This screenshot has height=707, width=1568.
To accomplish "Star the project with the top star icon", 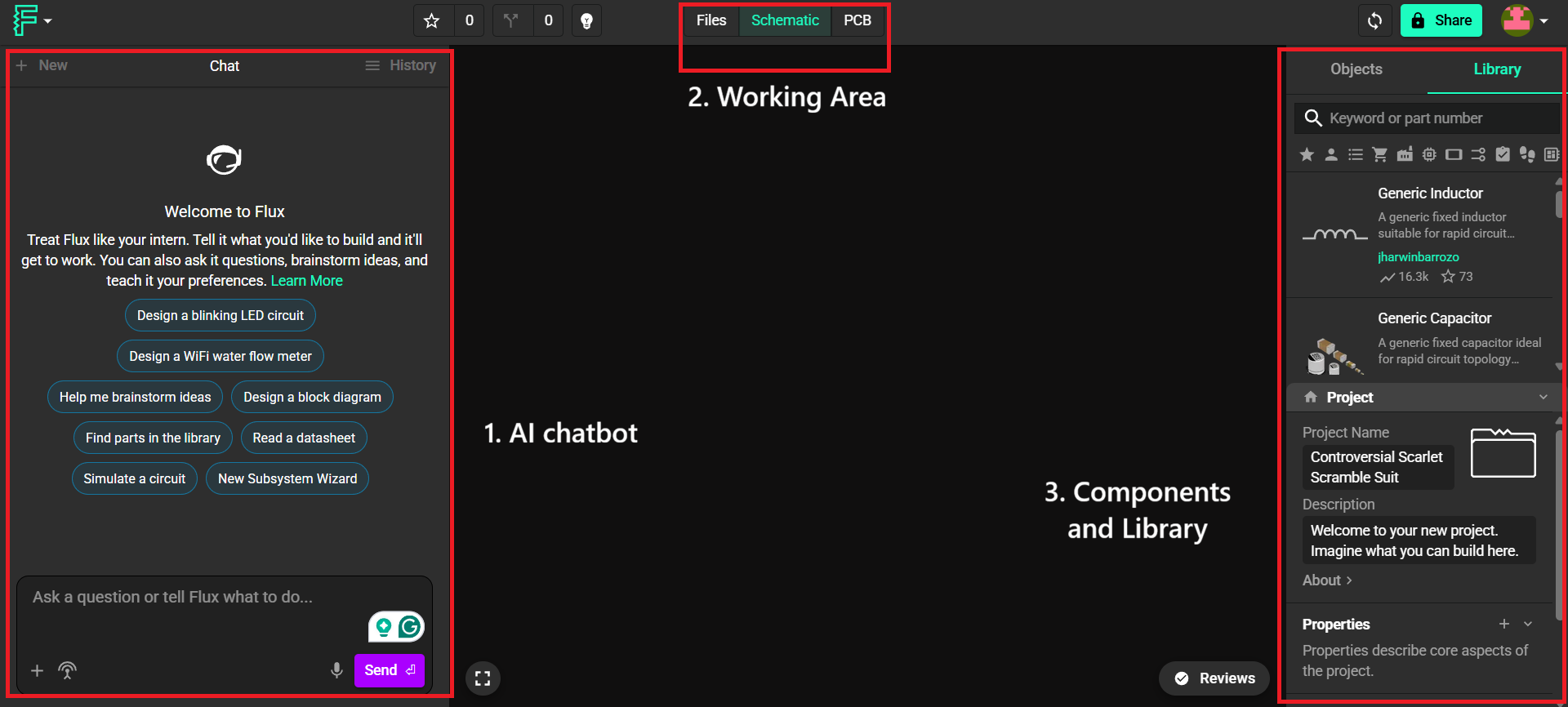I will tap(432, 20).
